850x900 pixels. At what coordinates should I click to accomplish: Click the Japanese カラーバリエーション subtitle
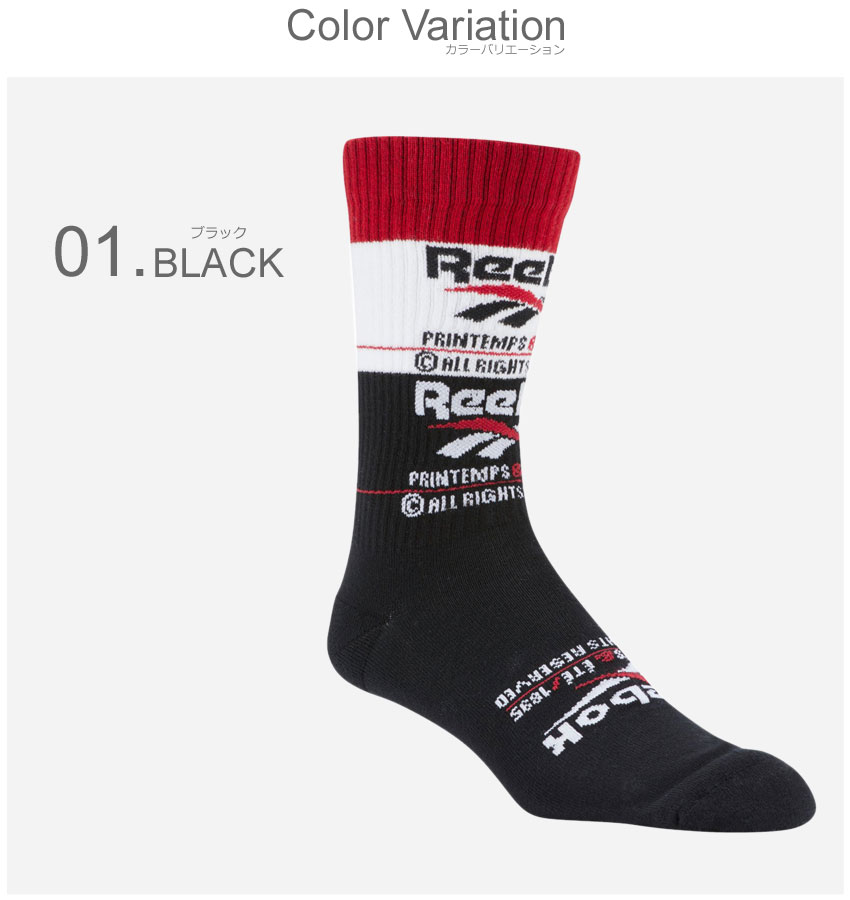pos(504,50)
